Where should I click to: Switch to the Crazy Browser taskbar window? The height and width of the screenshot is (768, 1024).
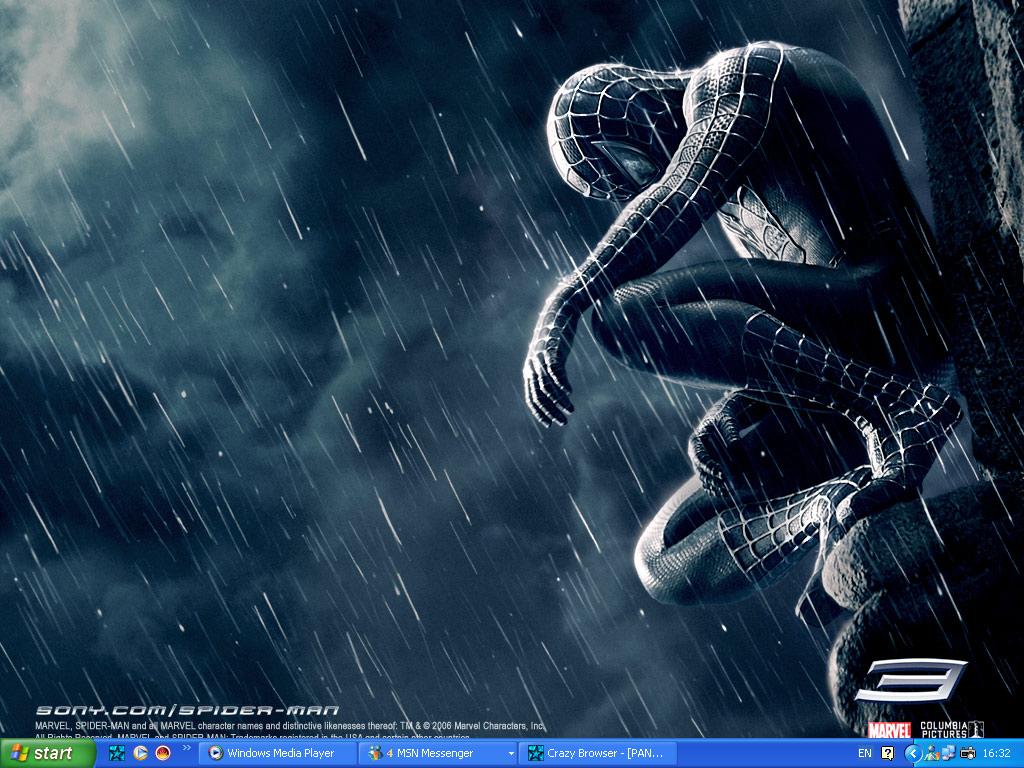(x=598, y=753)
